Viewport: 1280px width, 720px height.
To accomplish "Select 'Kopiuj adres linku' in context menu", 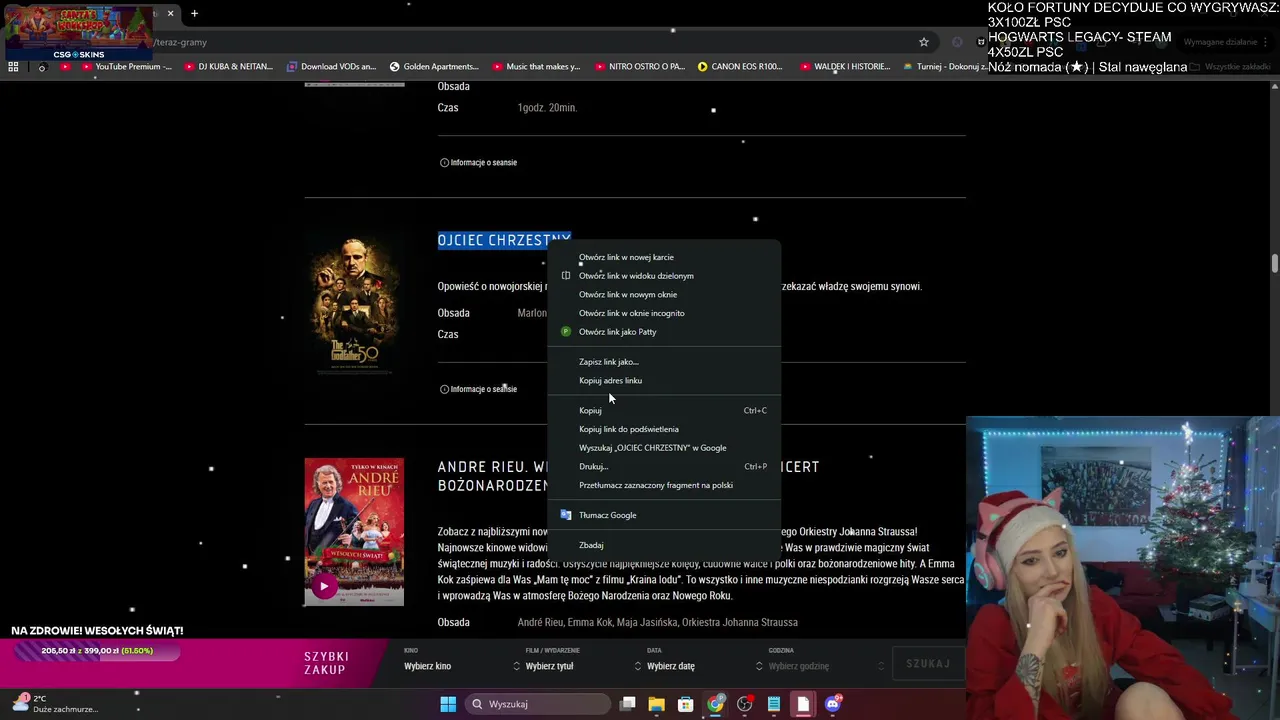I will (x=664, y=380).
